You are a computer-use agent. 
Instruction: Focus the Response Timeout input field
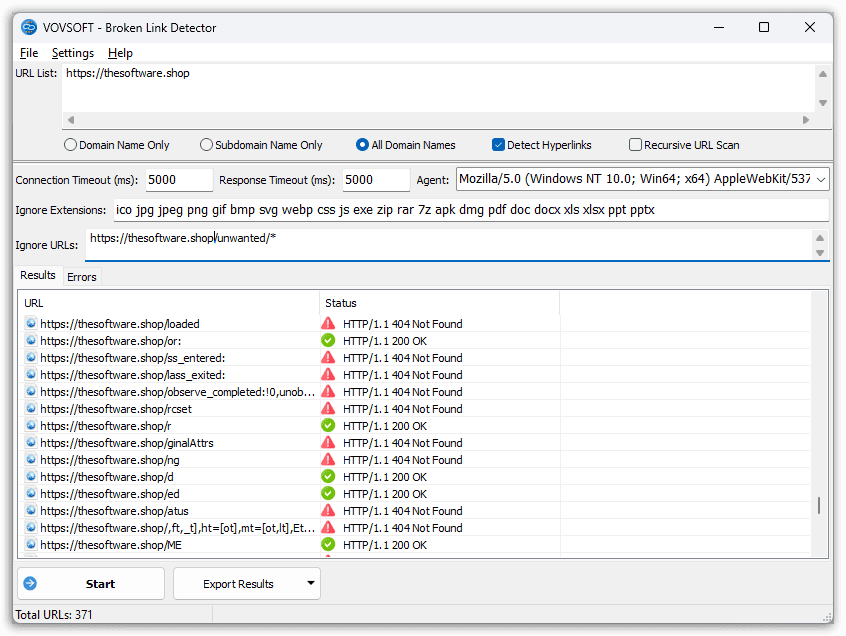coord(376,180)
